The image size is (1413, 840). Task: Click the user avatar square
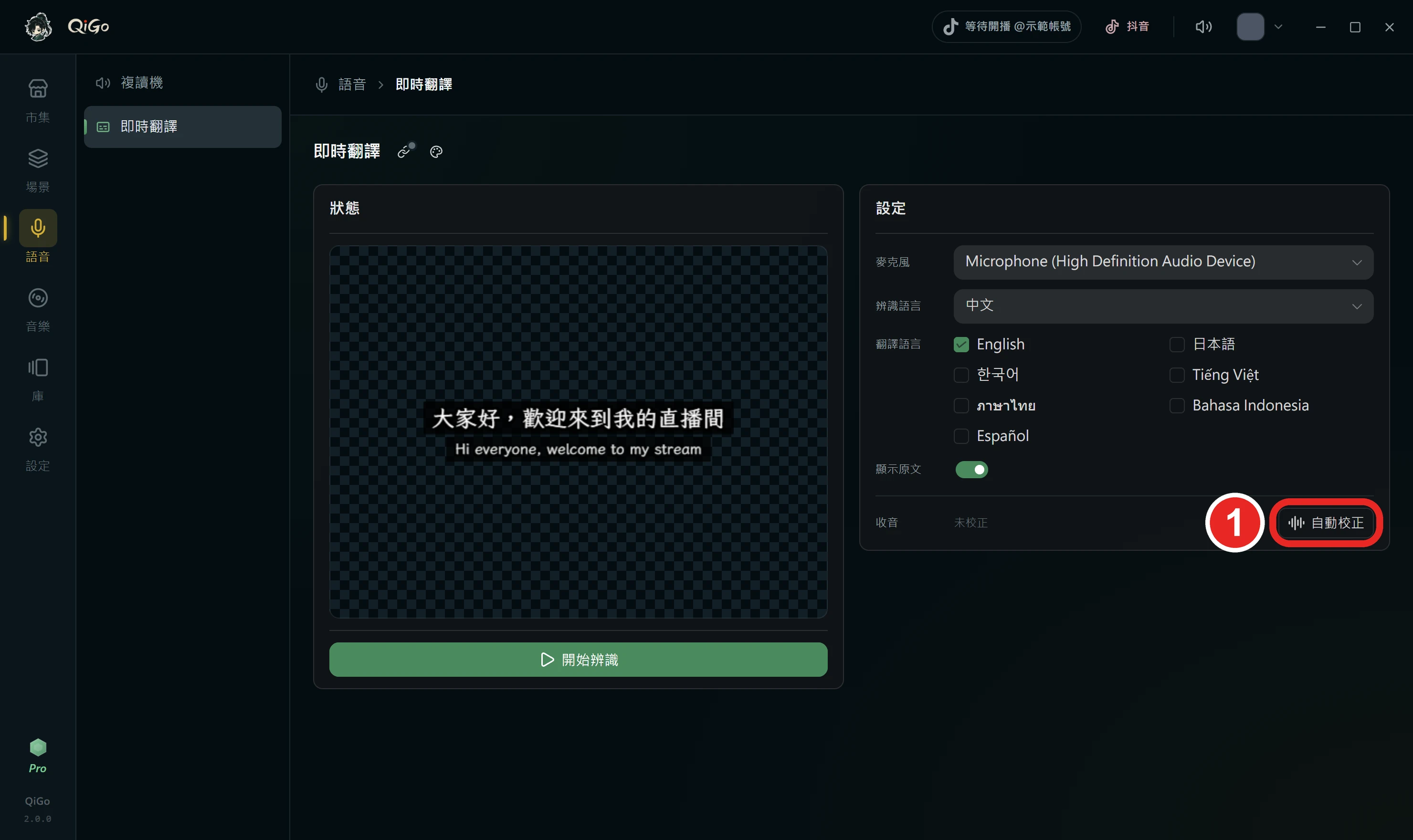click(x=1251, y=27)
